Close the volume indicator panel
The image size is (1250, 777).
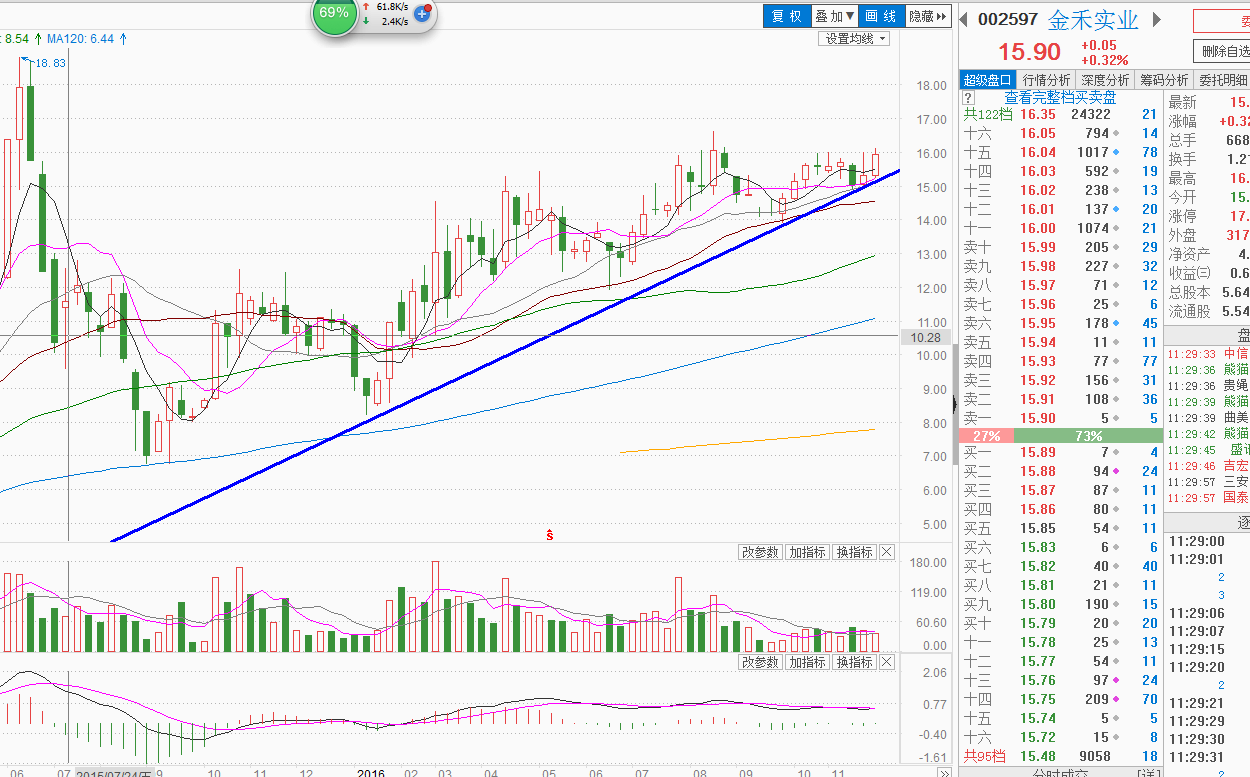pyautogui.click(x=886, y=552)
